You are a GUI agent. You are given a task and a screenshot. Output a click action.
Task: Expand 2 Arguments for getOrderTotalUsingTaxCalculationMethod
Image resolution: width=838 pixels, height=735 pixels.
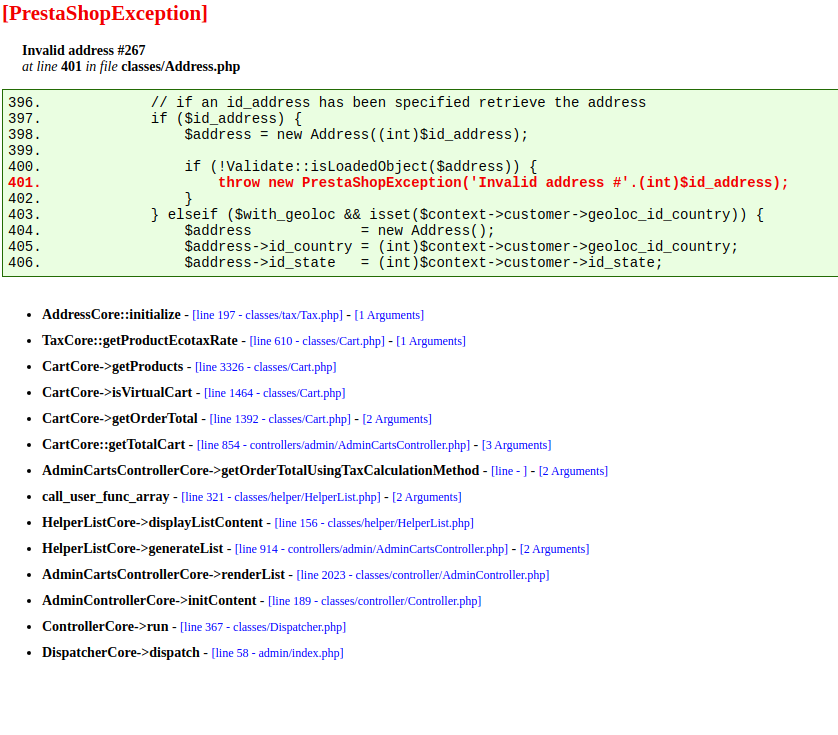tap(573, 471)
